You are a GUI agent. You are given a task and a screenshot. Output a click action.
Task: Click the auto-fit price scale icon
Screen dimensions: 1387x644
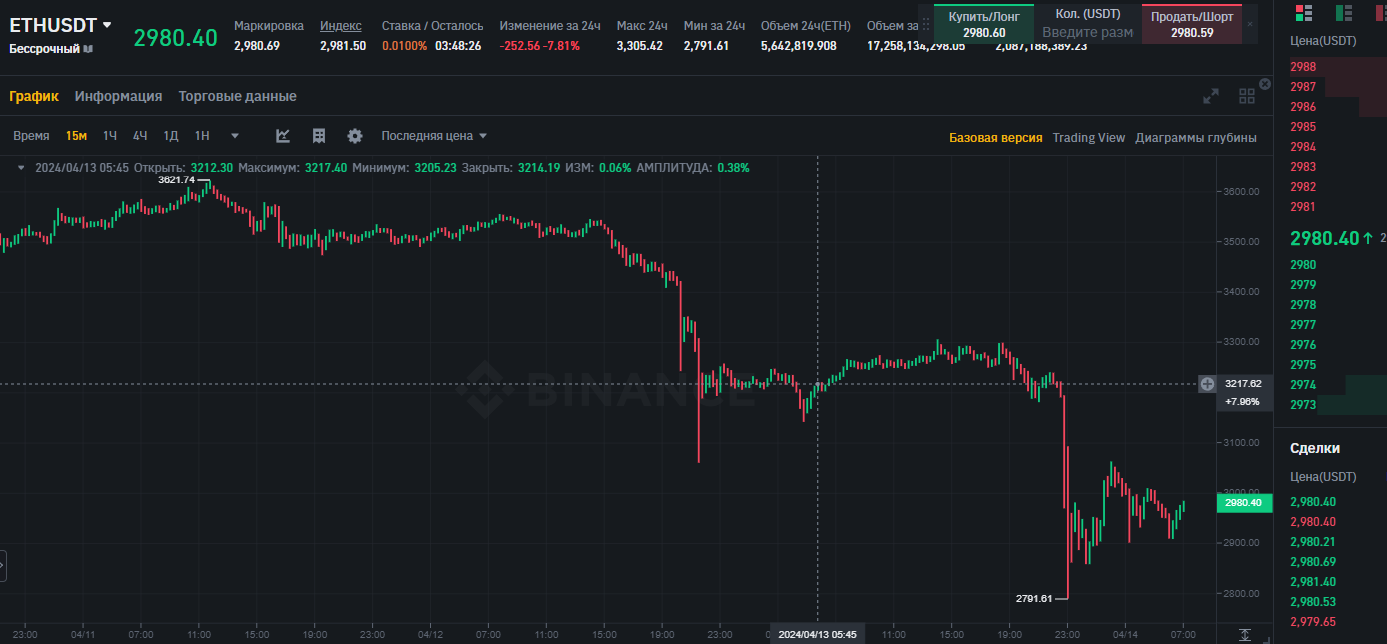(1245, 634)
